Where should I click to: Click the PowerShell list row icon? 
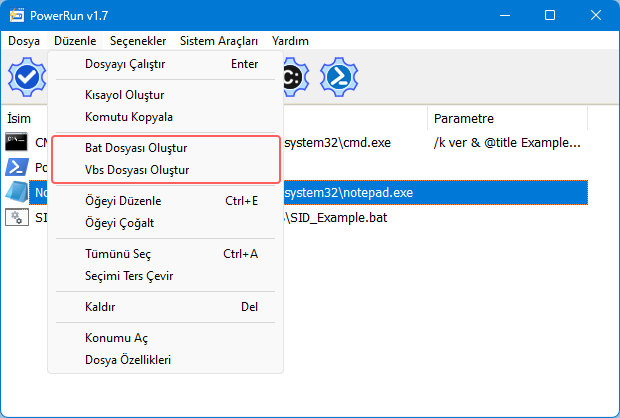pyautogui.click(x=17, y=167)
